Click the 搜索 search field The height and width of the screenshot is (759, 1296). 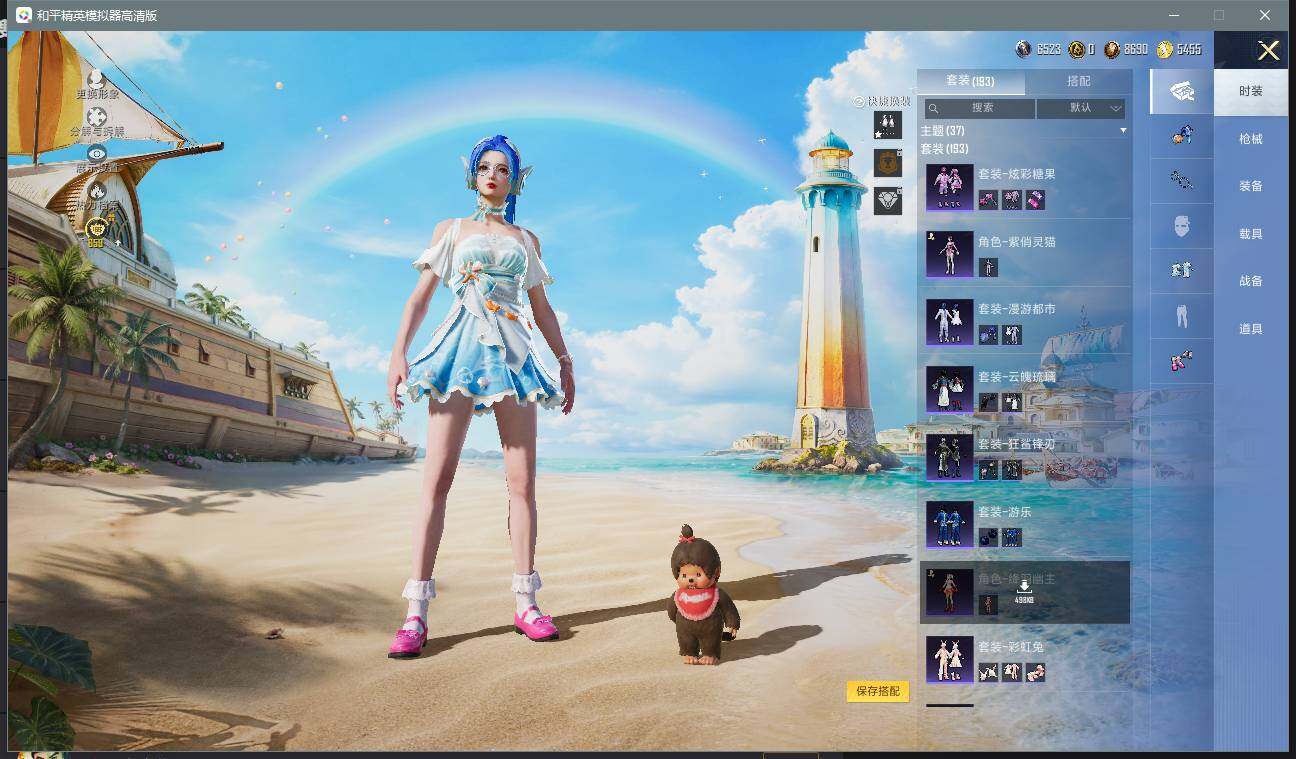[979, 108]
